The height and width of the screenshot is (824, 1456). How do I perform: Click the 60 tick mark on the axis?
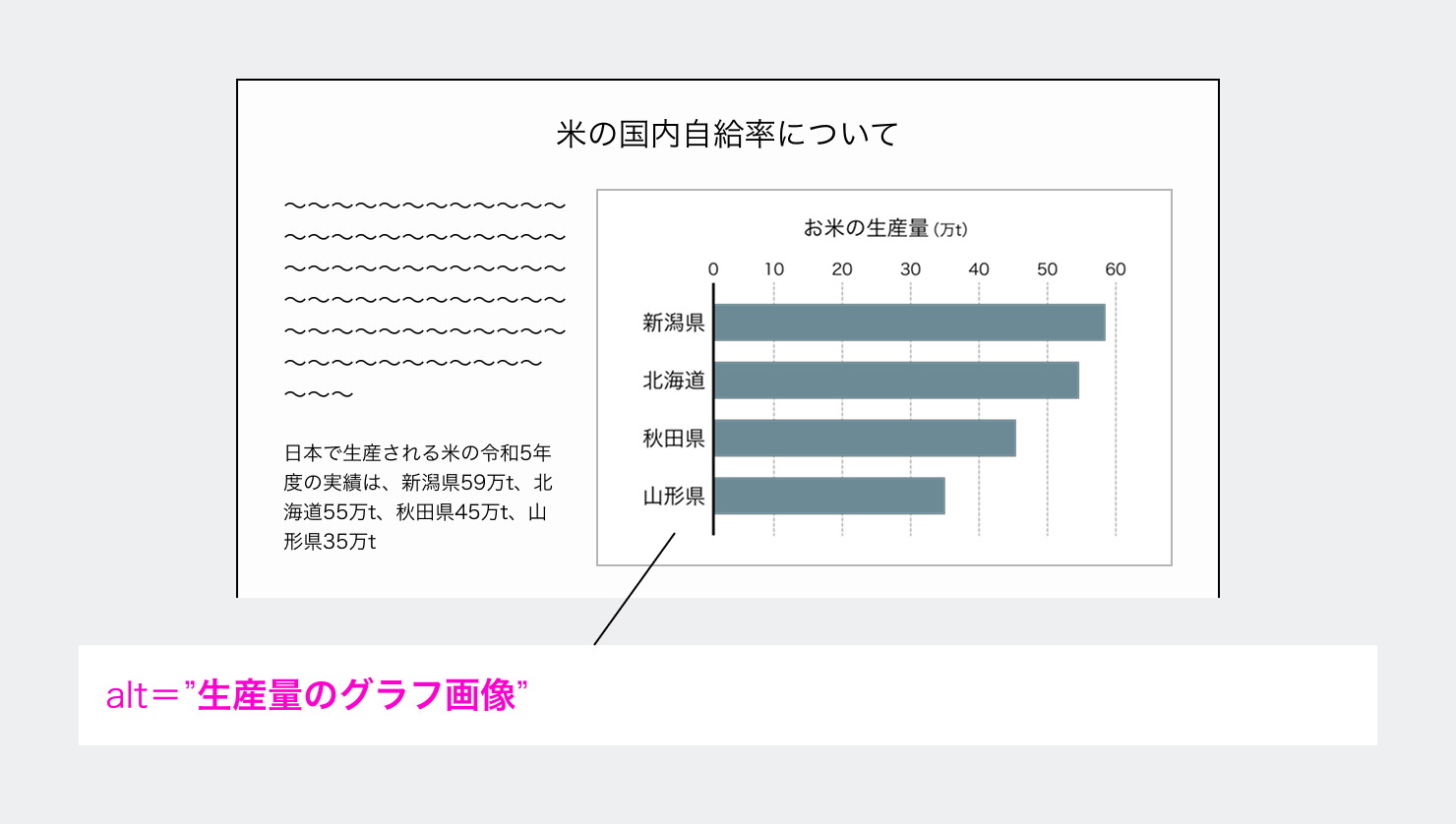tap(1116, 266)
